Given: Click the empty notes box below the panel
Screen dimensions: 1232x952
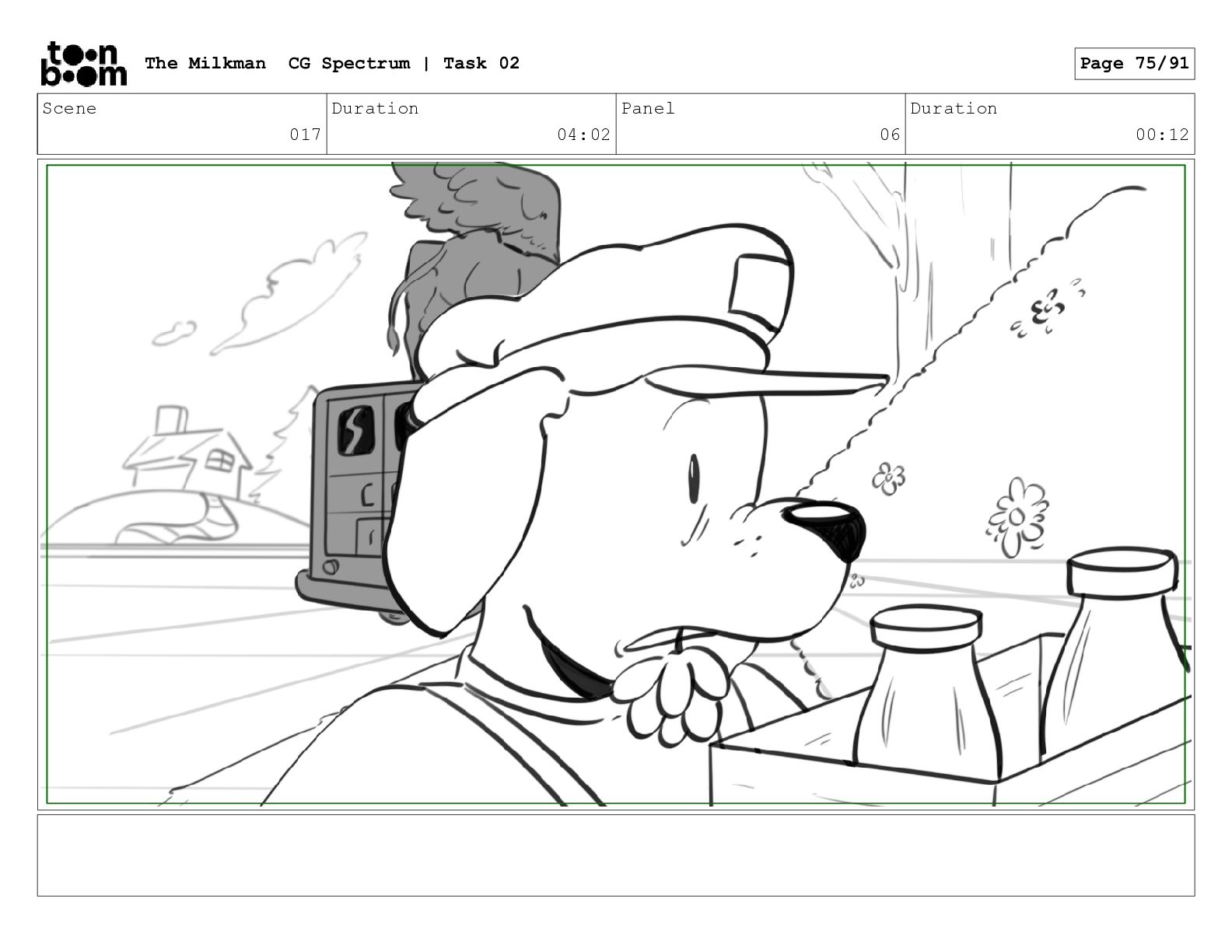Looking at the screenshot, I should (616, 855).
